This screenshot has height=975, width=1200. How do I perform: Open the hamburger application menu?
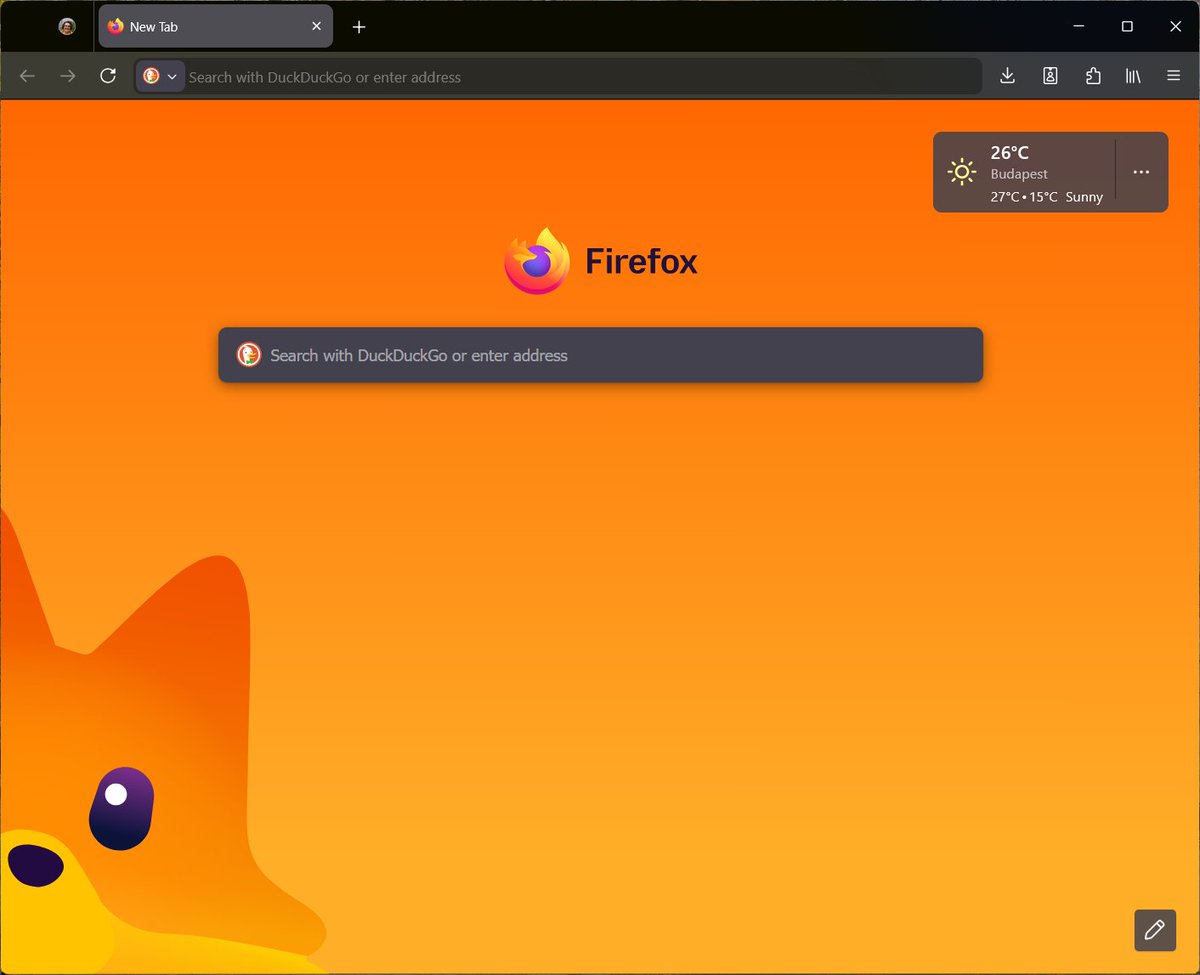tap(1174, 76)
